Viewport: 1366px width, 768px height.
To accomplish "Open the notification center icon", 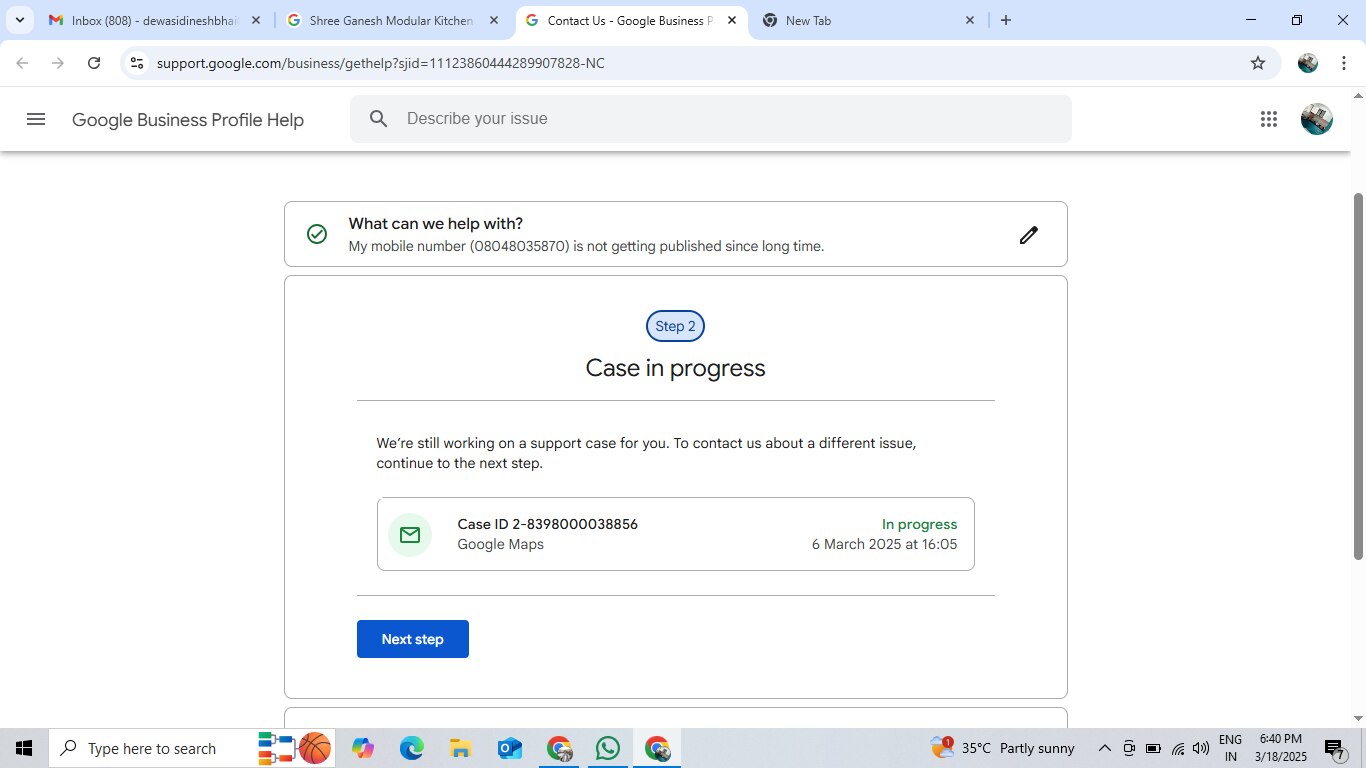I will [1333, 748].
